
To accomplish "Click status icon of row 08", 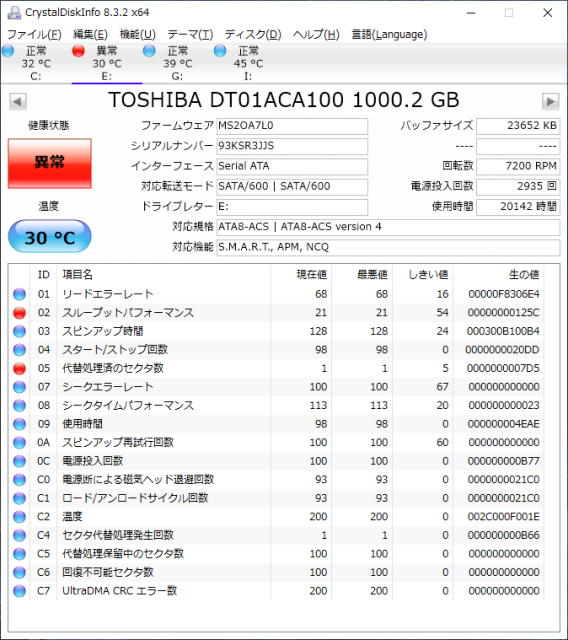I will tap(19, 405).
